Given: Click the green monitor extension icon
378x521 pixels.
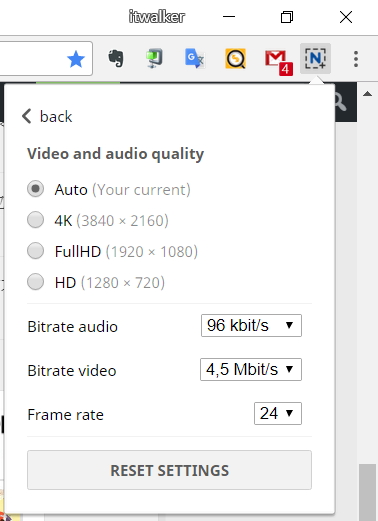Looking at the screenshot, I should (x=154, y=59).
